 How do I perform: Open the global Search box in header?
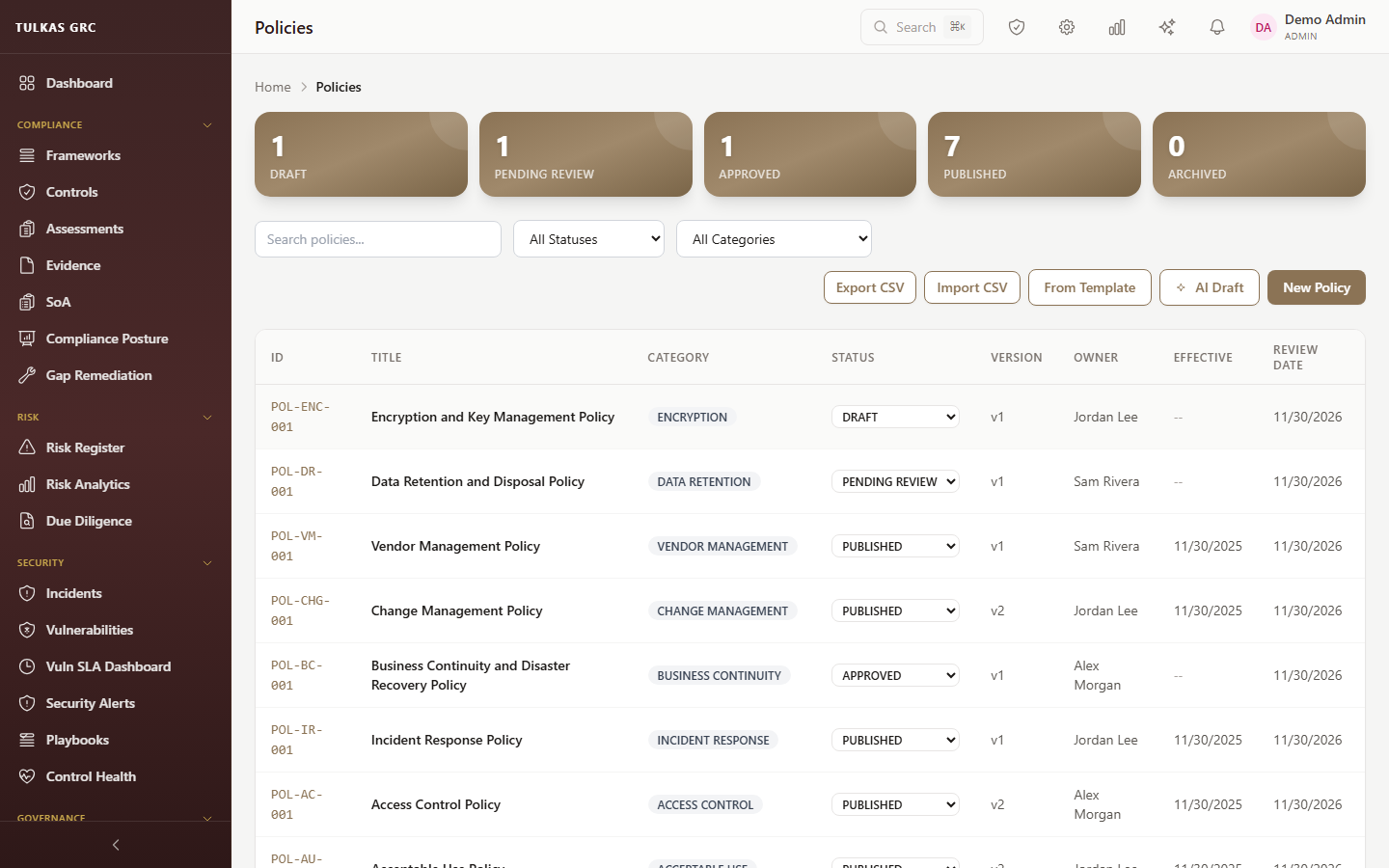(x=922, y=27)
